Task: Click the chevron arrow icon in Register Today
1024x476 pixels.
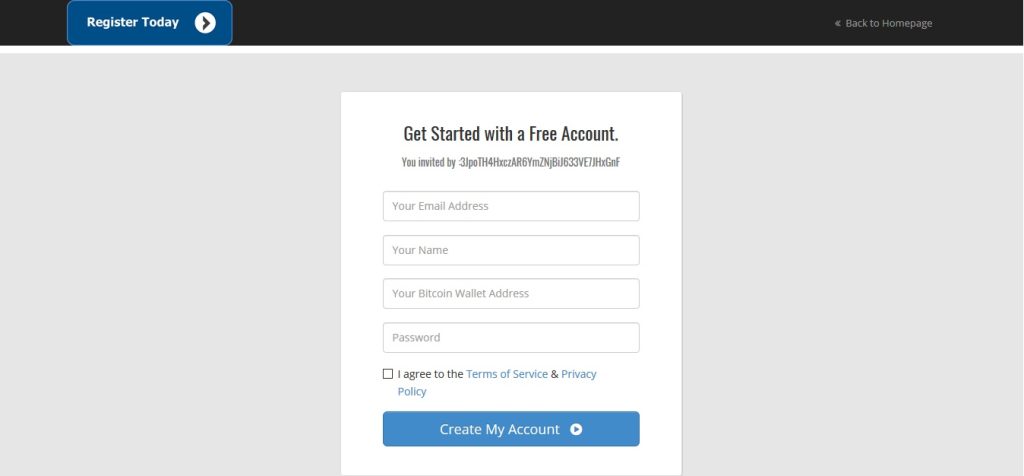Action: [x=205, y=23]
